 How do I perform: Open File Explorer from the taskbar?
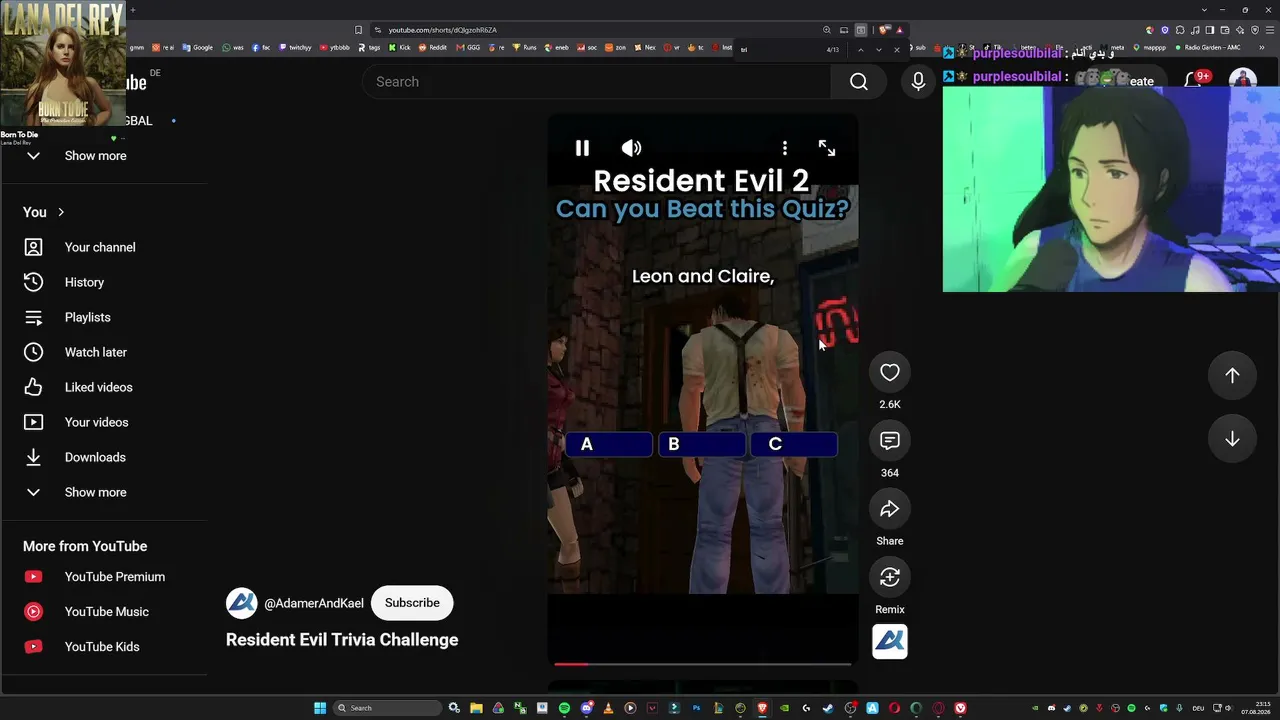coord(476,708)
